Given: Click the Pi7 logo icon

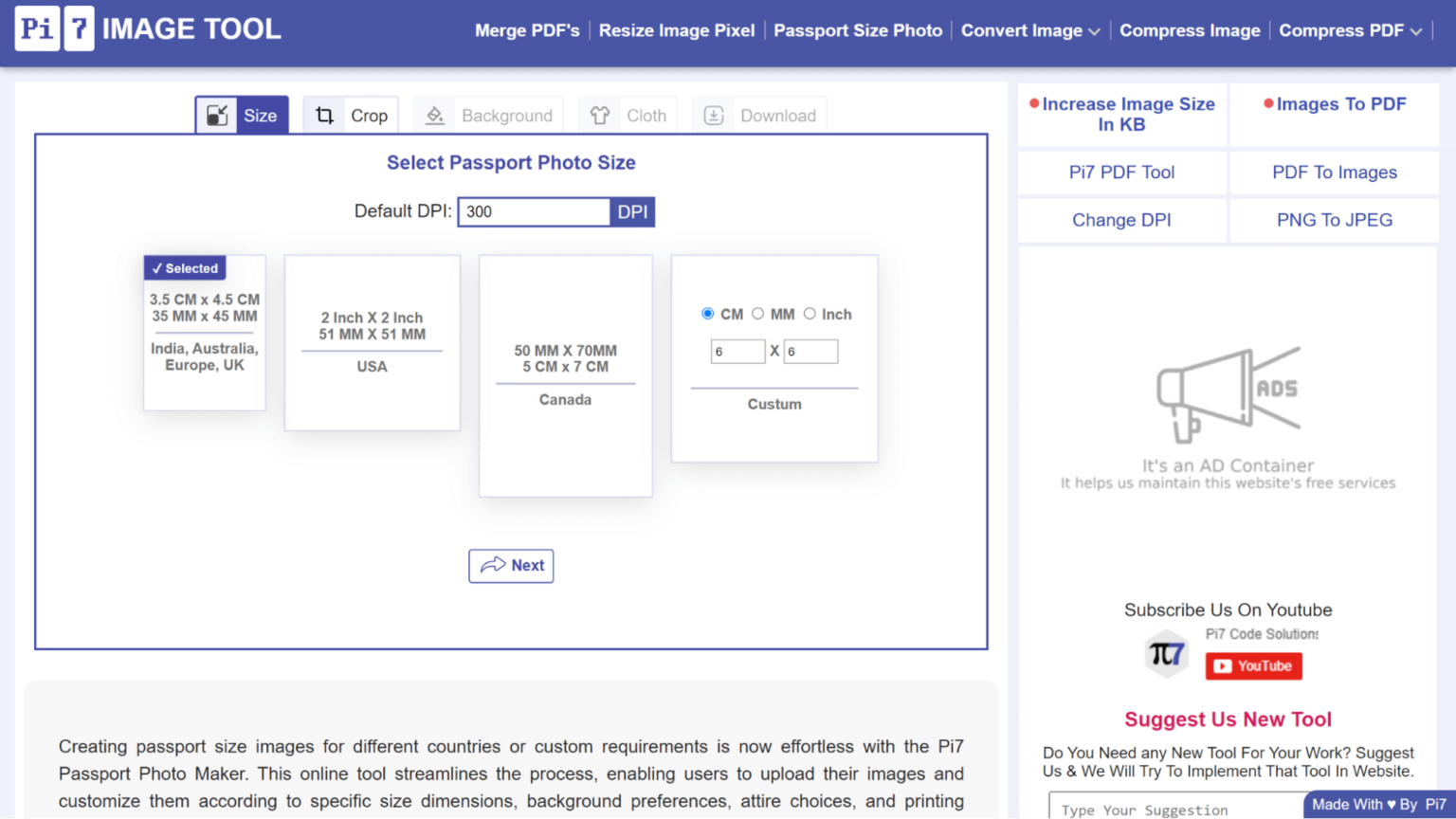Looking at the screenshot, I should coord(54,28).
